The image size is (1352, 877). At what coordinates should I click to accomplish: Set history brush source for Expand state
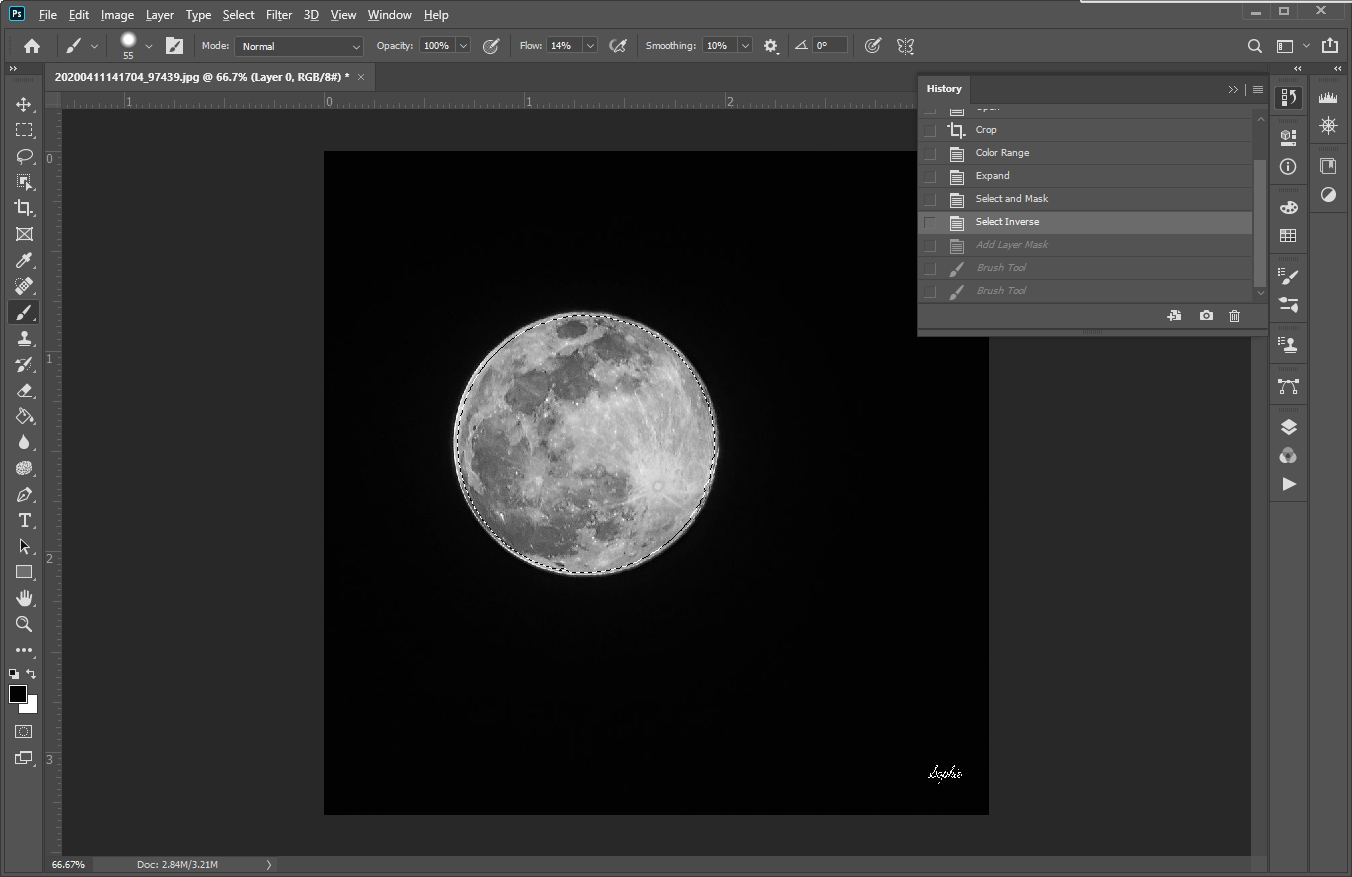(930, 176)
